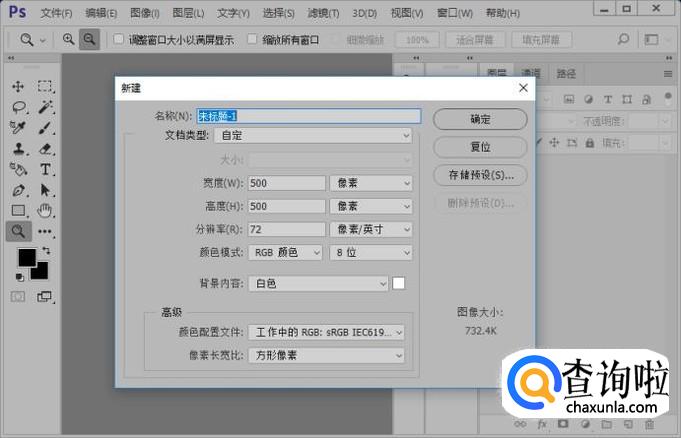Enable 调整窗口大小以满屏显示 checkbox
The image size is (681, 438).
coord(119,40)
